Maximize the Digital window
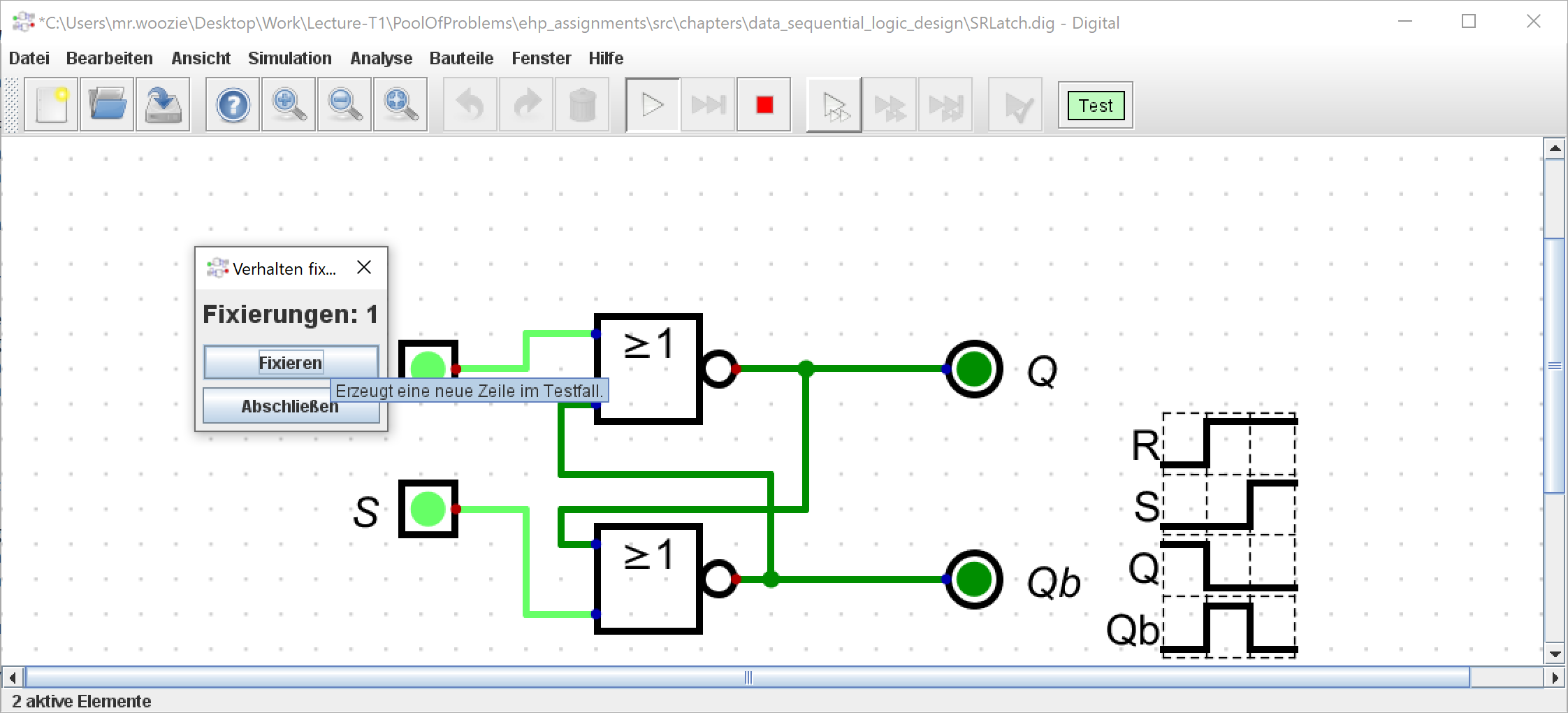1568x713 pixels. (x=1469, y=22)
